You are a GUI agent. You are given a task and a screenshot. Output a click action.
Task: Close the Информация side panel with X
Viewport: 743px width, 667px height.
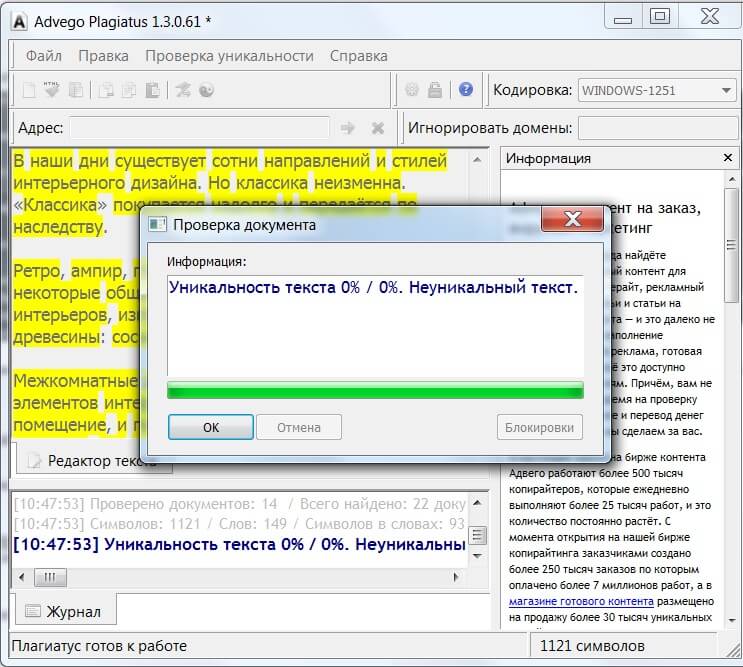click(728, 158)
